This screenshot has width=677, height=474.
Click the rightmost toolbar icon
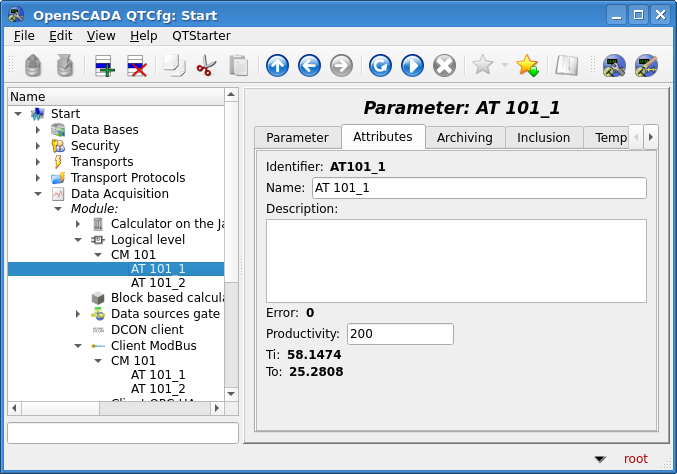pyautogui.click(x=647, y=66)
